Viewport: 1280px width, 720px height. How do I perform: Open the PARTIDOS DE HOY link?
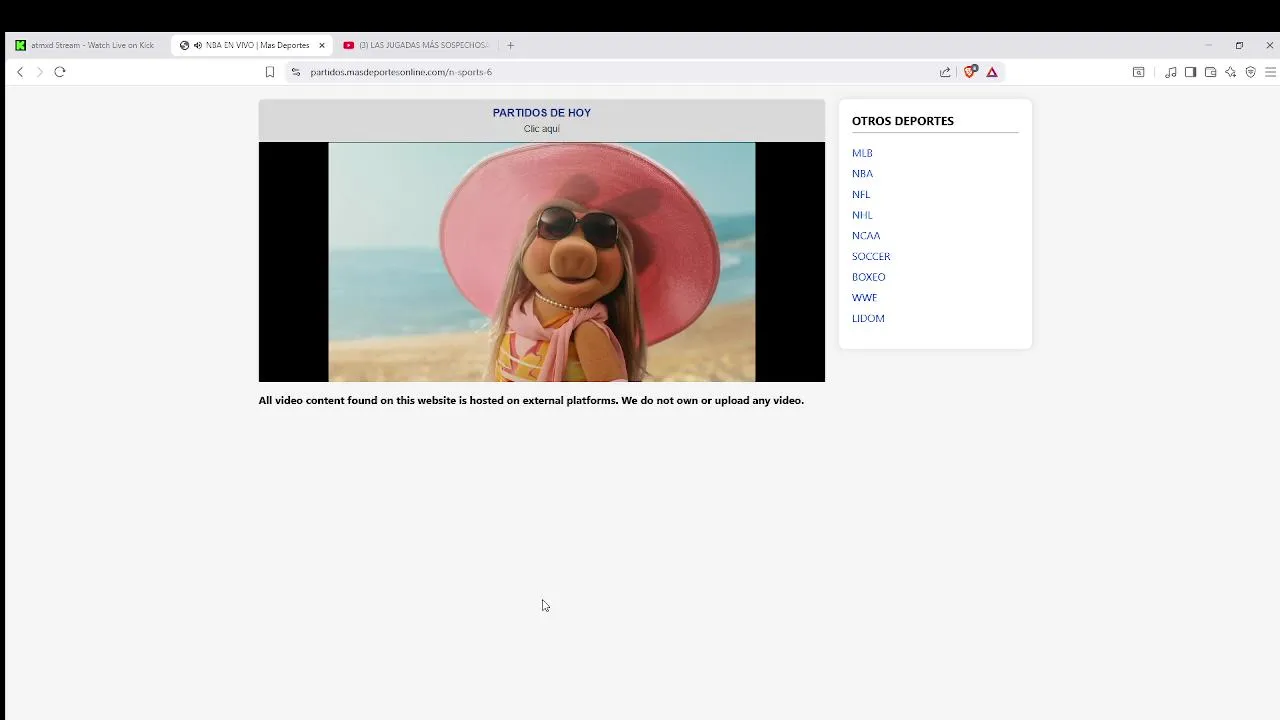(542, 113)
